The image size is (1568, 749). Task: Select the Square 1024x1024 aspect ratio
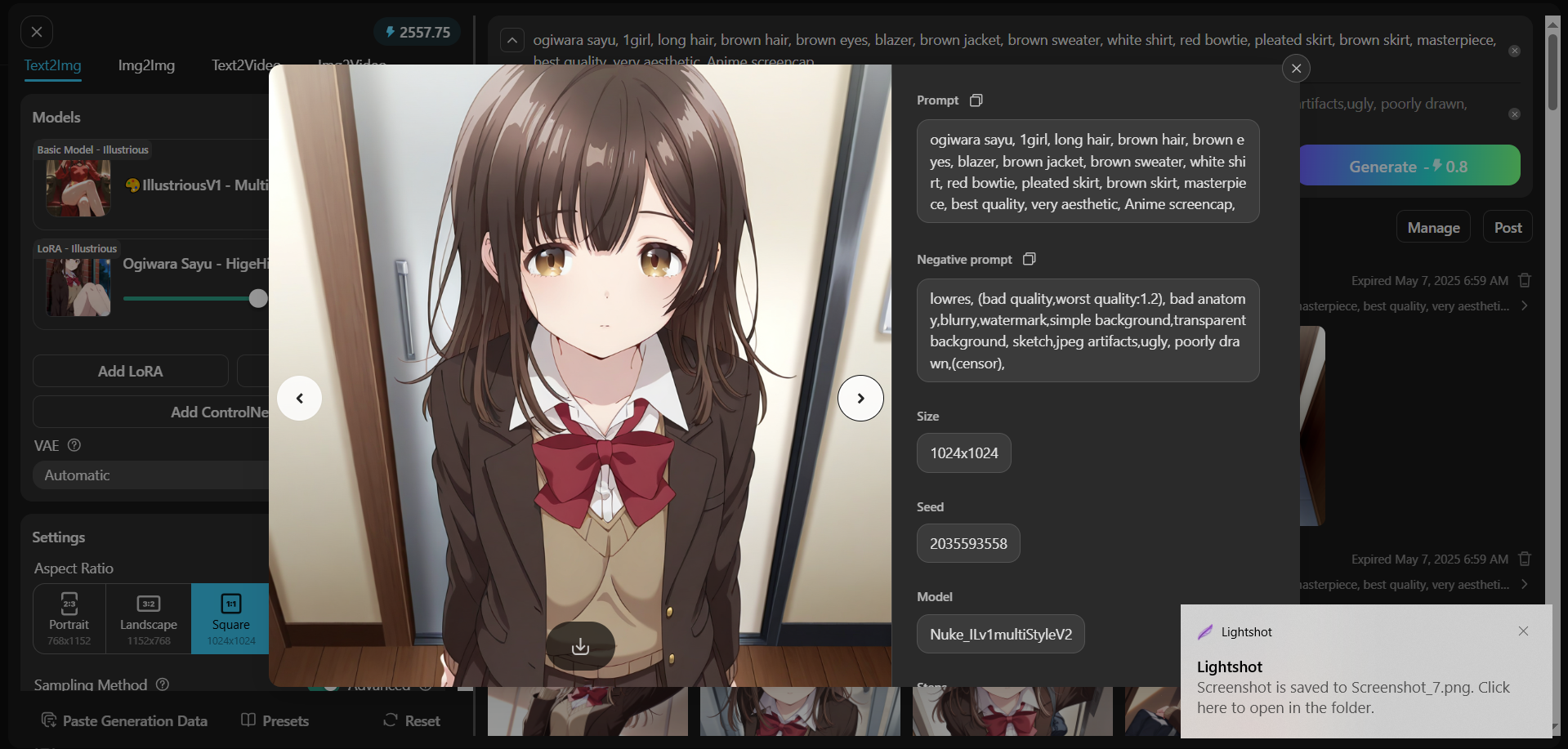(x=230, y=618)
